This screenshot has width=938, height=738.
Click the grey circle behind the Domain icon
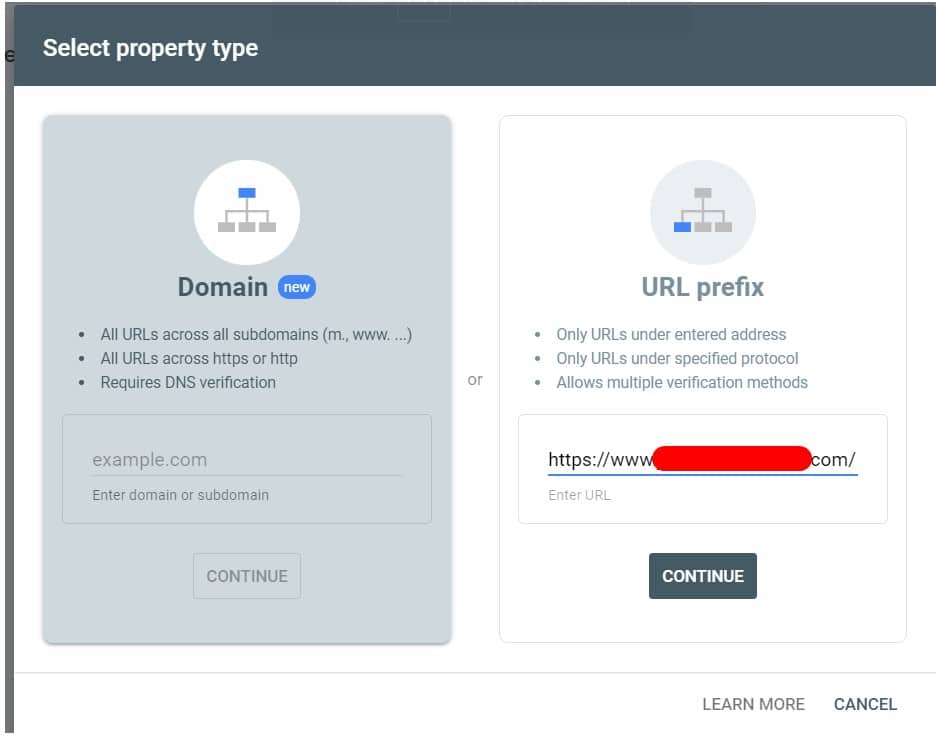[x=247, y=213]
